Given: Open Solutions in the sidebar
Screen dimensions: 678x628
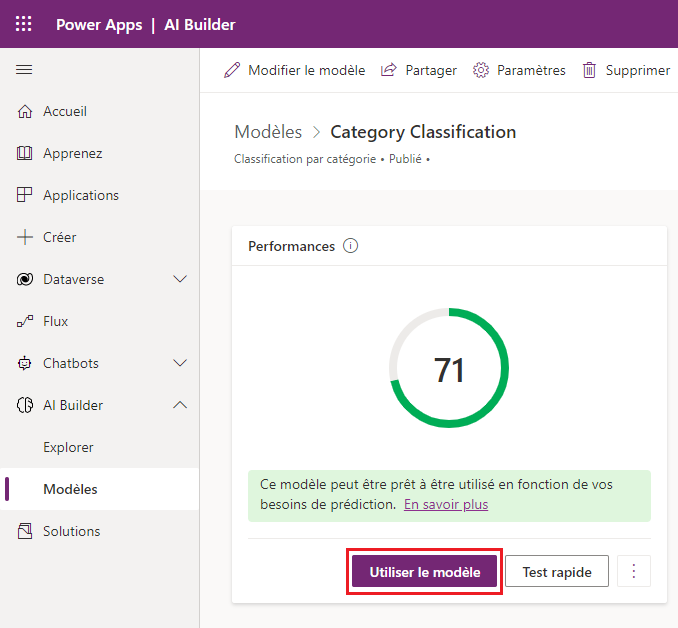Looking at the screenshot, I should [x=99, y=531].
